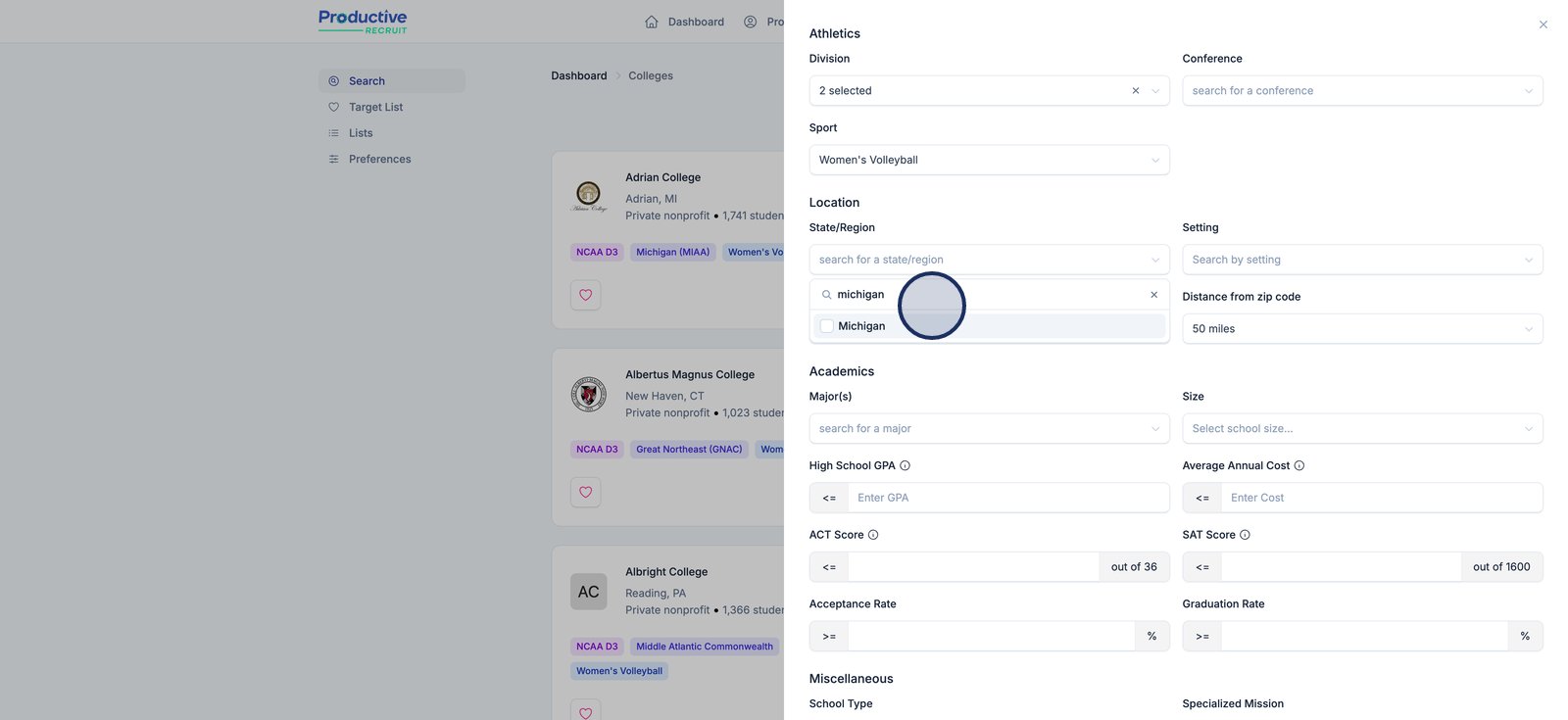Screen dimensions: 1568x720
Task: Expand the Sport dropdown for Women's Volleyball
Action: pyautogui.click(x=988, y=160)
